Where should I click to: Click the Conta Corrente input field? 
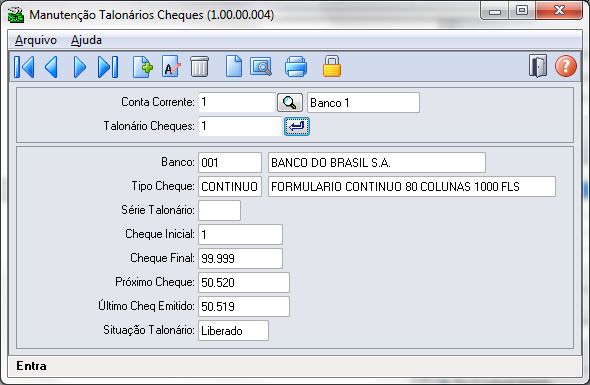point(237,102)
